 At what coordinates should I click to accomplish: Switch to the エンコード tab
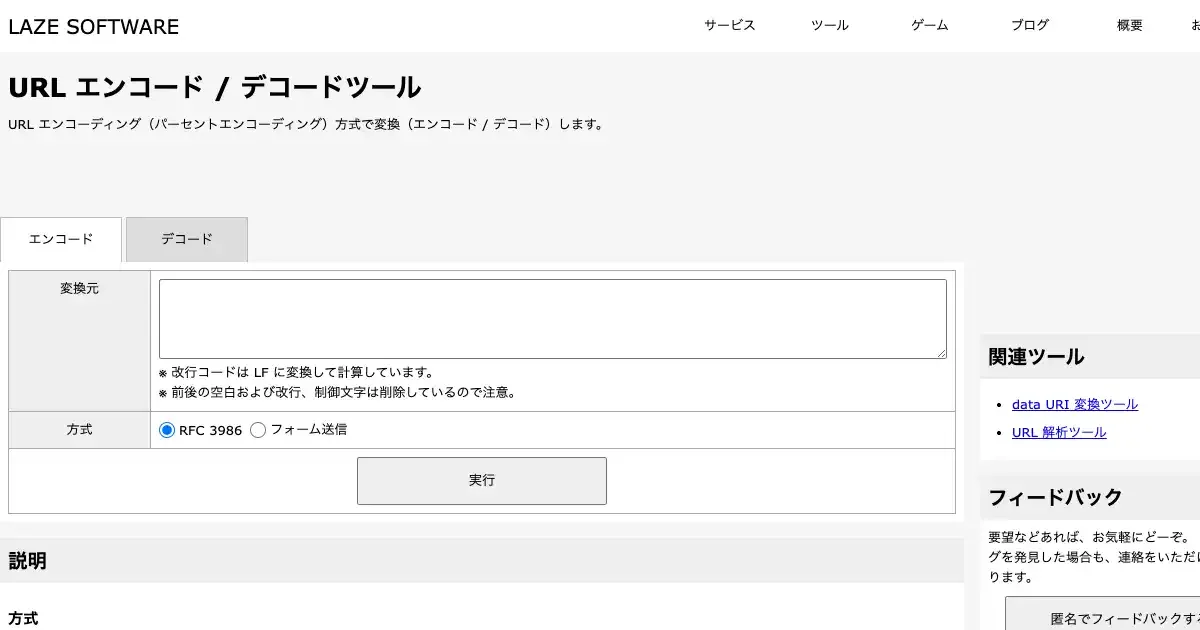pyautogui.click(x=61, y=240)
